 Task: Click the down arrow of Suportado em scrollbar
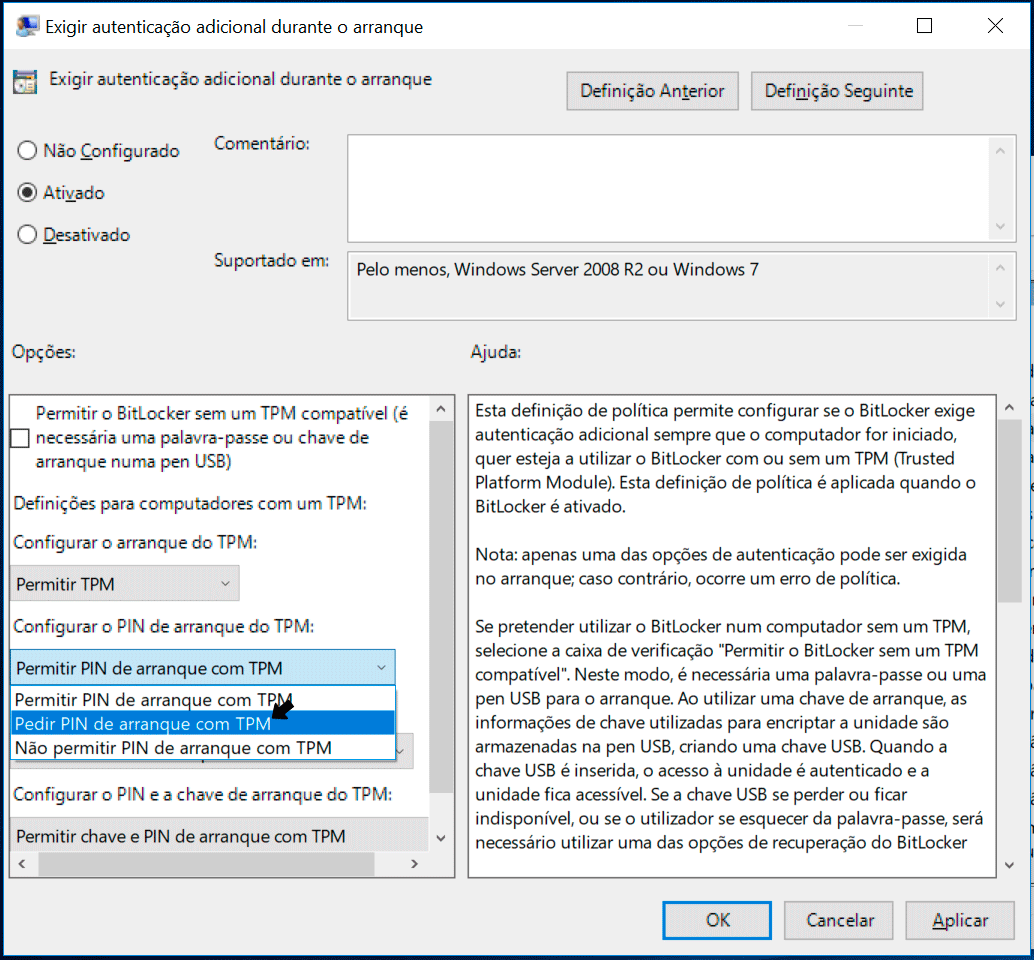(x=1000, y=305)
